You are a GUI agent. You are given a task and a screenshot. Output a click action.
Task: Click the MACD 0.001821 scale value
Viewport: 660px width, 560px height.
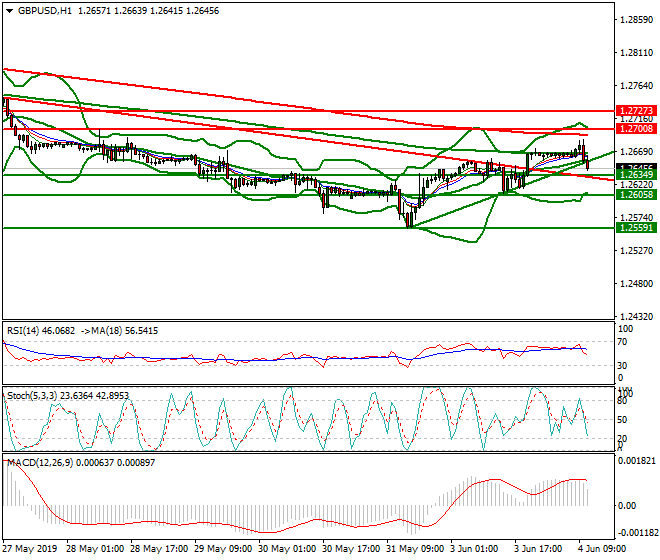(636, 461)
